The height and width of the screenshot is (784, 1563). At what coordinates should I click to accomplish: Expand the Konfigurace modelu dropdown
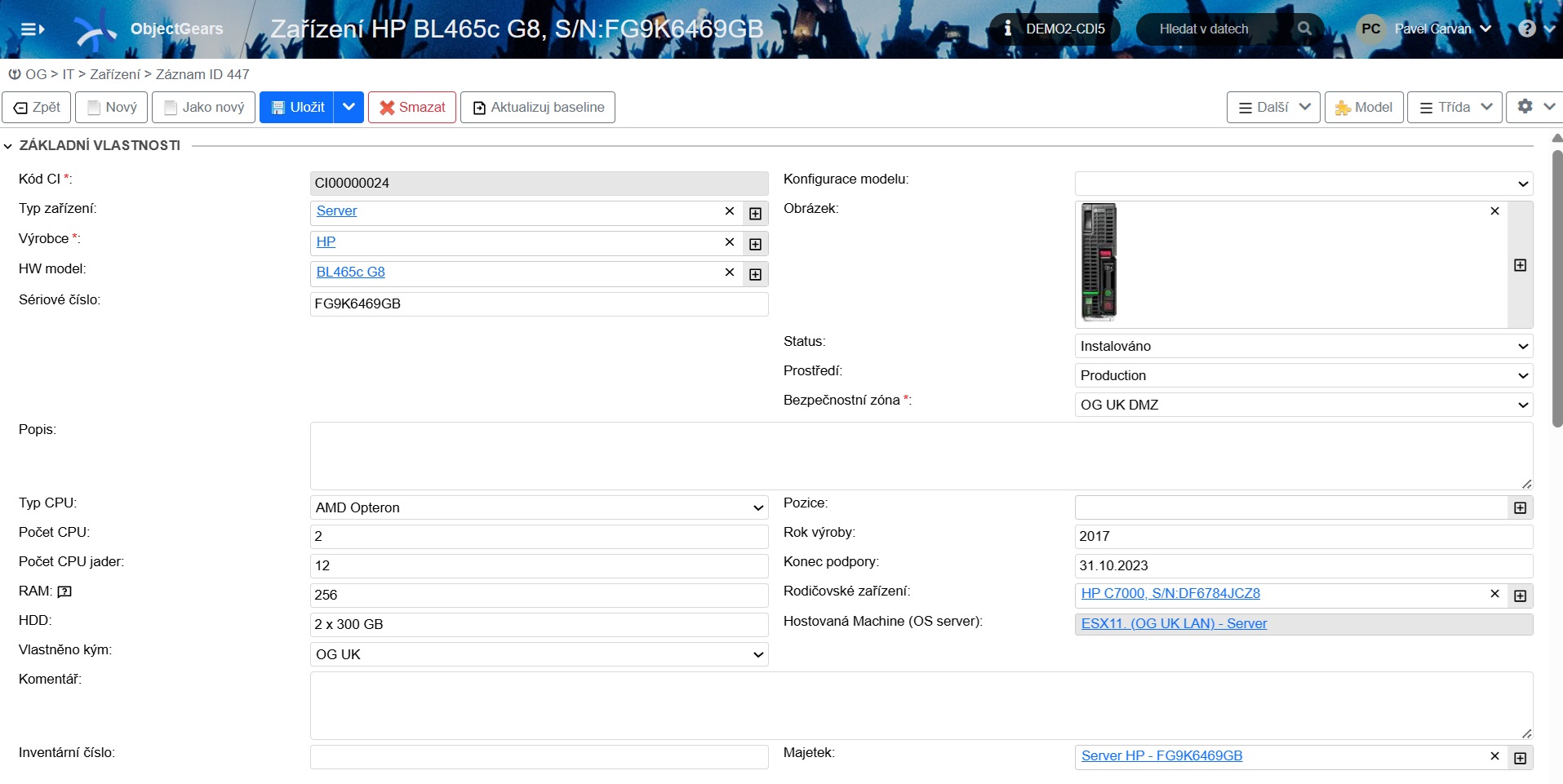(1303, 184)
